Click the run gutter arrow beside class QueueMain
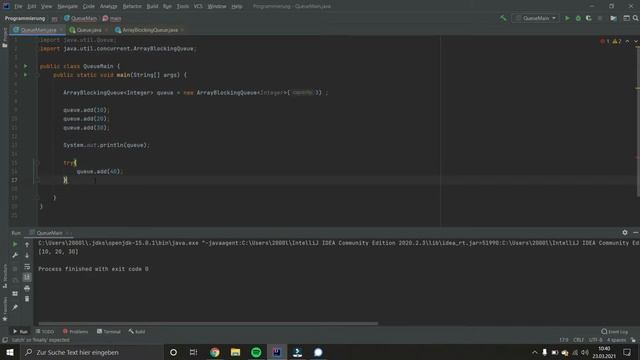640x360 pixels. point(25,66)
